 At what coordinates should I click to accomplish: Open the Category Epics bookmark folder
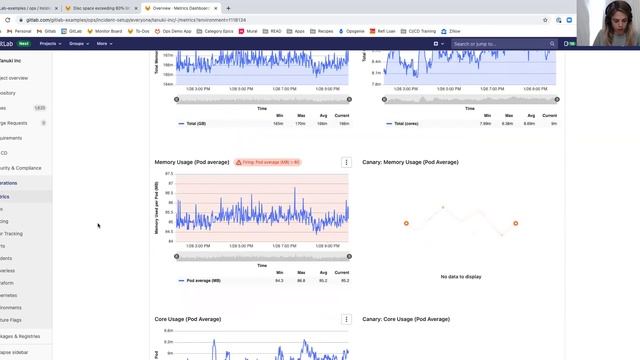(215, 31)
